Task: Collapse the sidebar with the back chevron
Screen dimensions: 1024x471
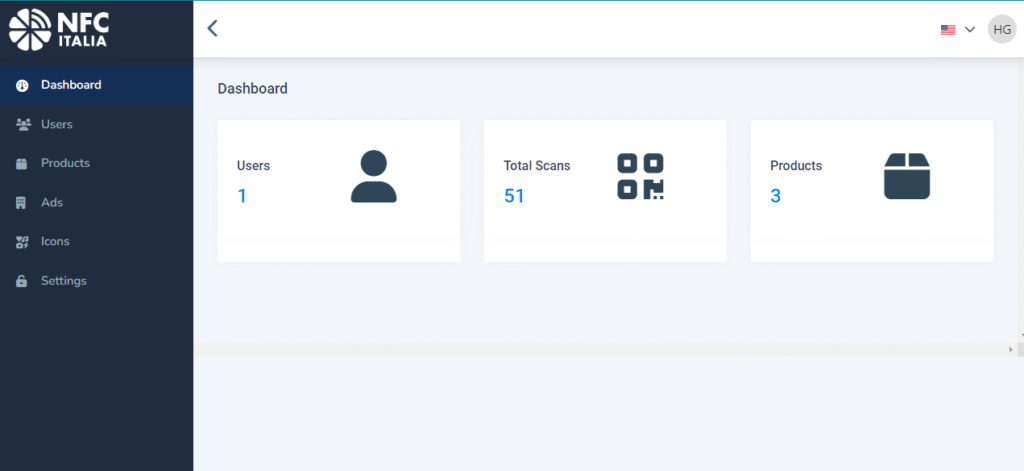Action: tap(212, 28)
